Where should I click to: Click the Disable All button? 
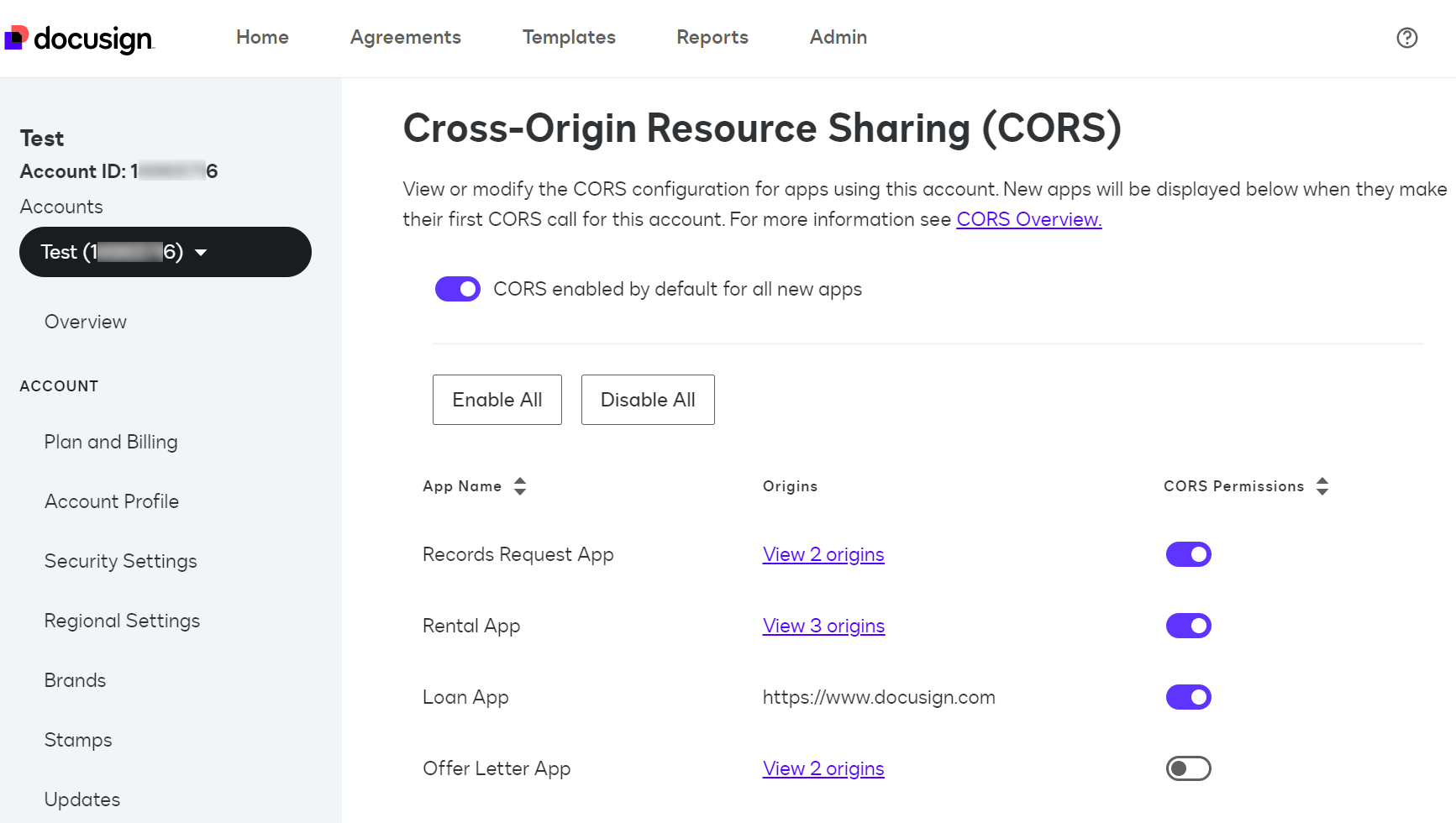pyautogui.click(x=647, y=399)
